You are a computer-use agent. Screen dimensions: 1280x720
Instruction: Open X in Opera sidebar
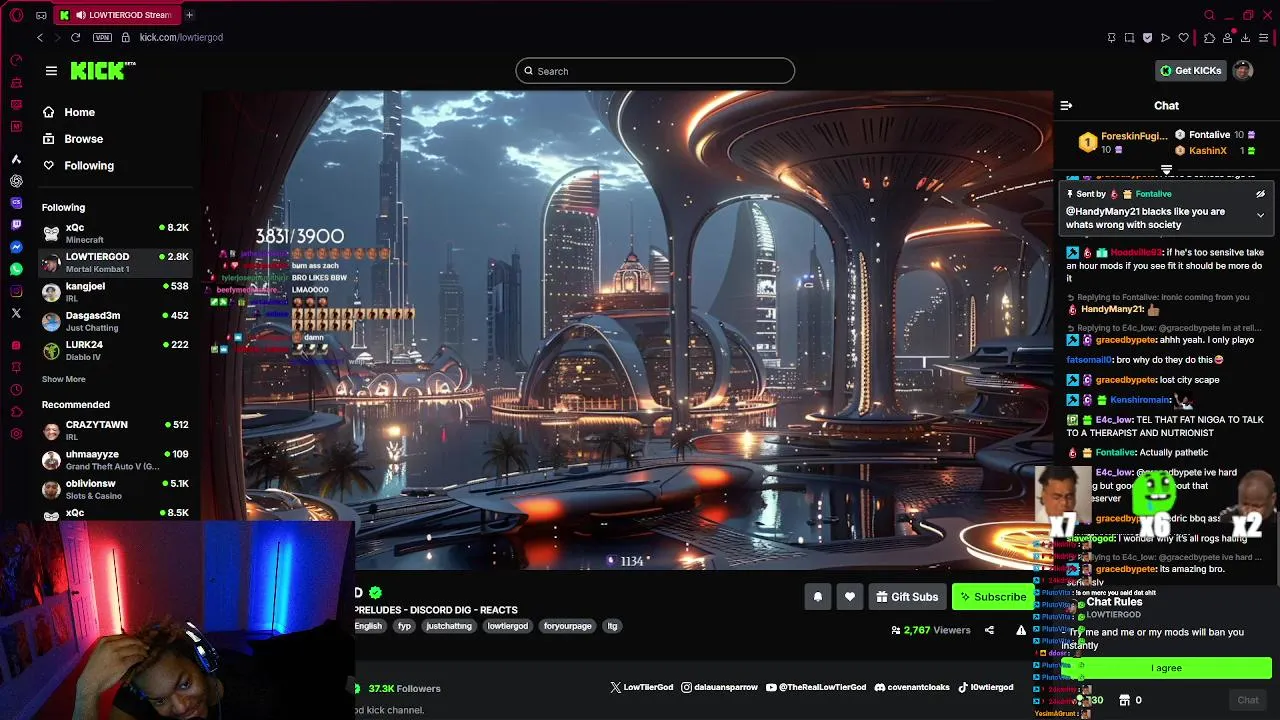[x=16, y=313]
